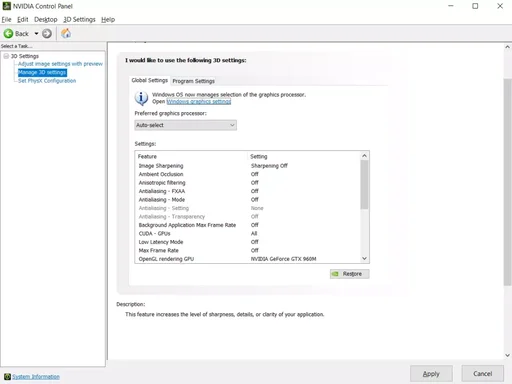This screenshot has width=512, height=384.
Task: Click the main panel vertical scrollbar thumb
Action: click(x=507, y=182)
